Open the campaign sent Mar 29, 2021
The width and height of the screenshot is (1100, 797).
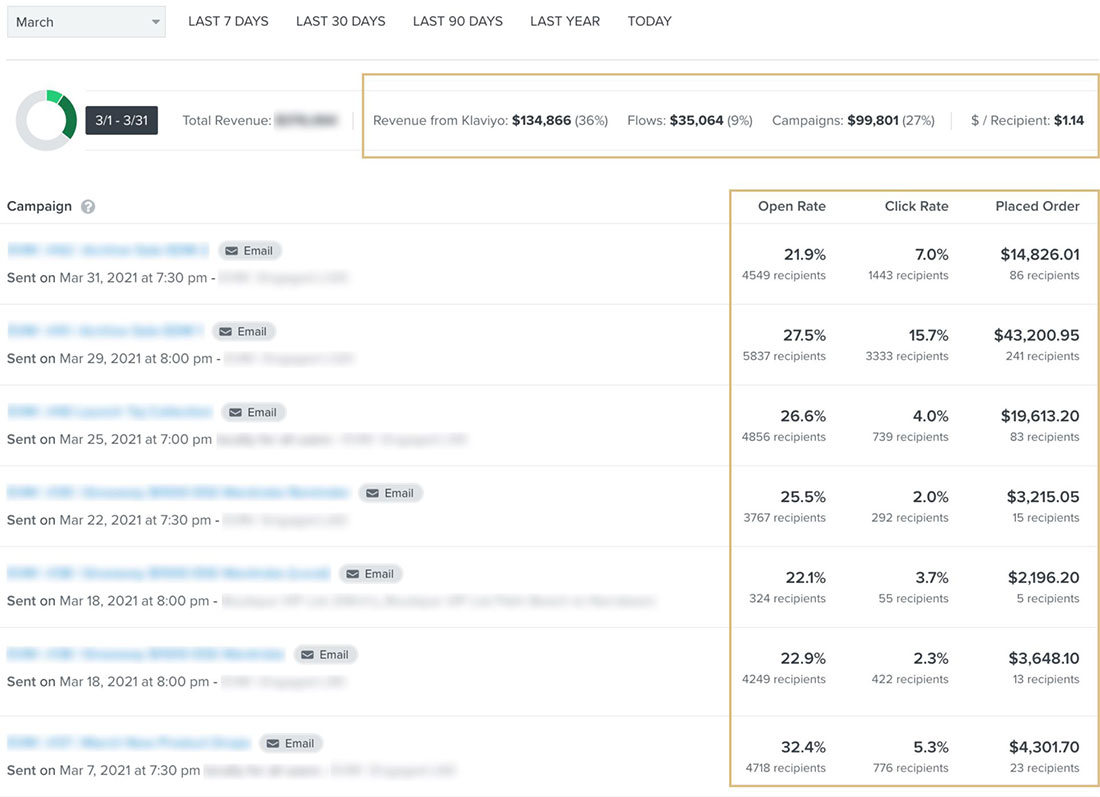pyautogui.click(x=105, y=332)
